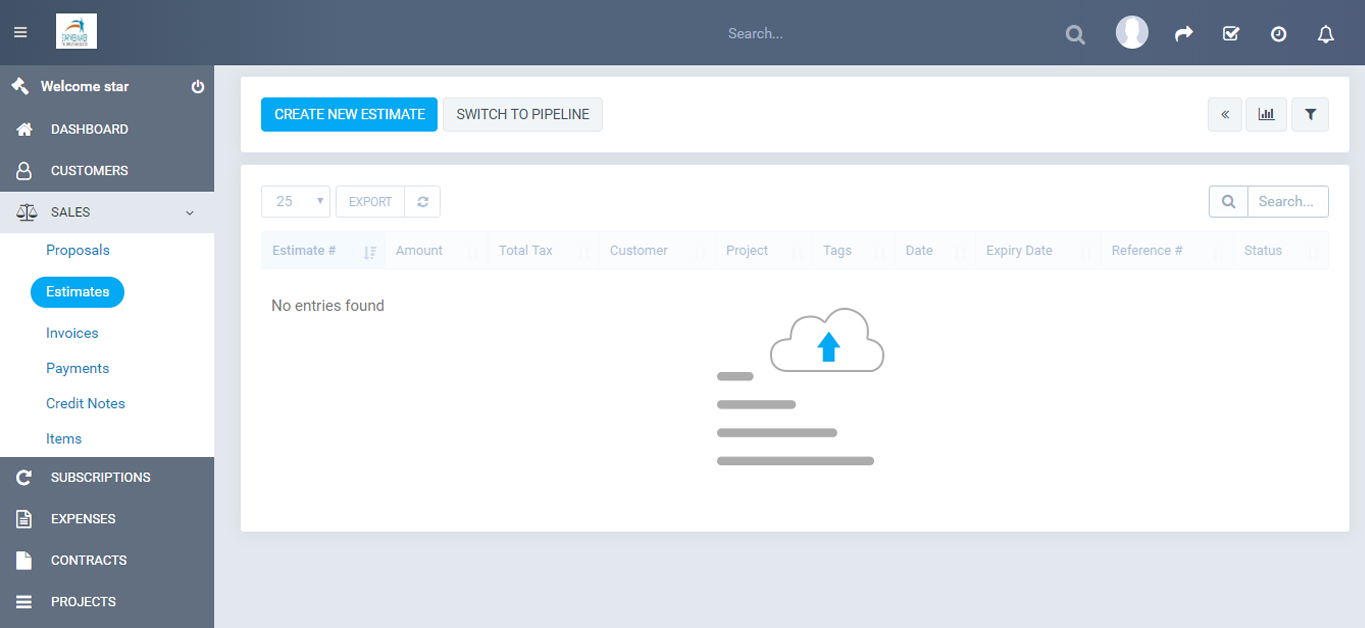Image resolution: width=1365 pixels, height=628 pixels.
Task: Open the 25 entries length dropdown
Action: (x=296, y=202)
